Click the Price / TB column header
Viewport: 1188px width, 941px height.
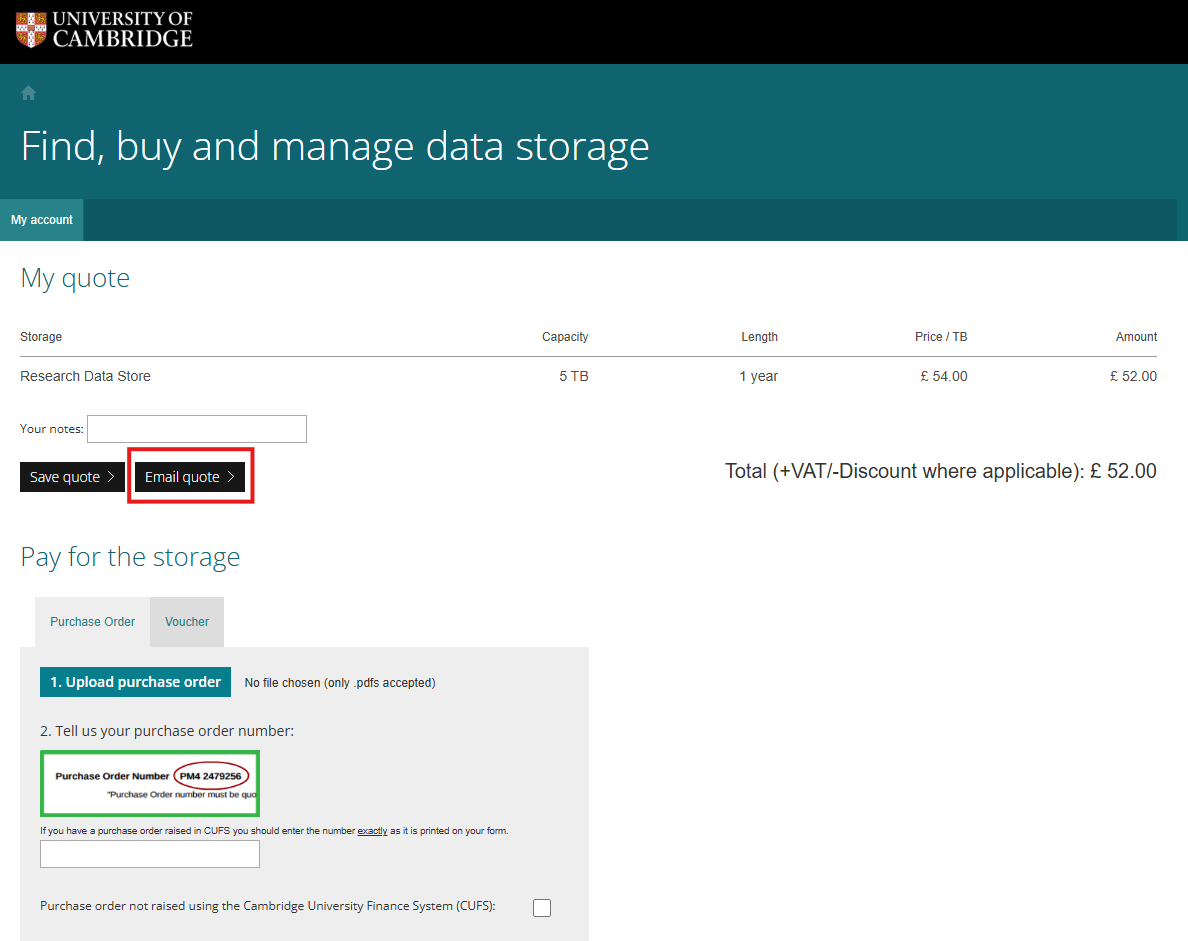coord(941,337)
